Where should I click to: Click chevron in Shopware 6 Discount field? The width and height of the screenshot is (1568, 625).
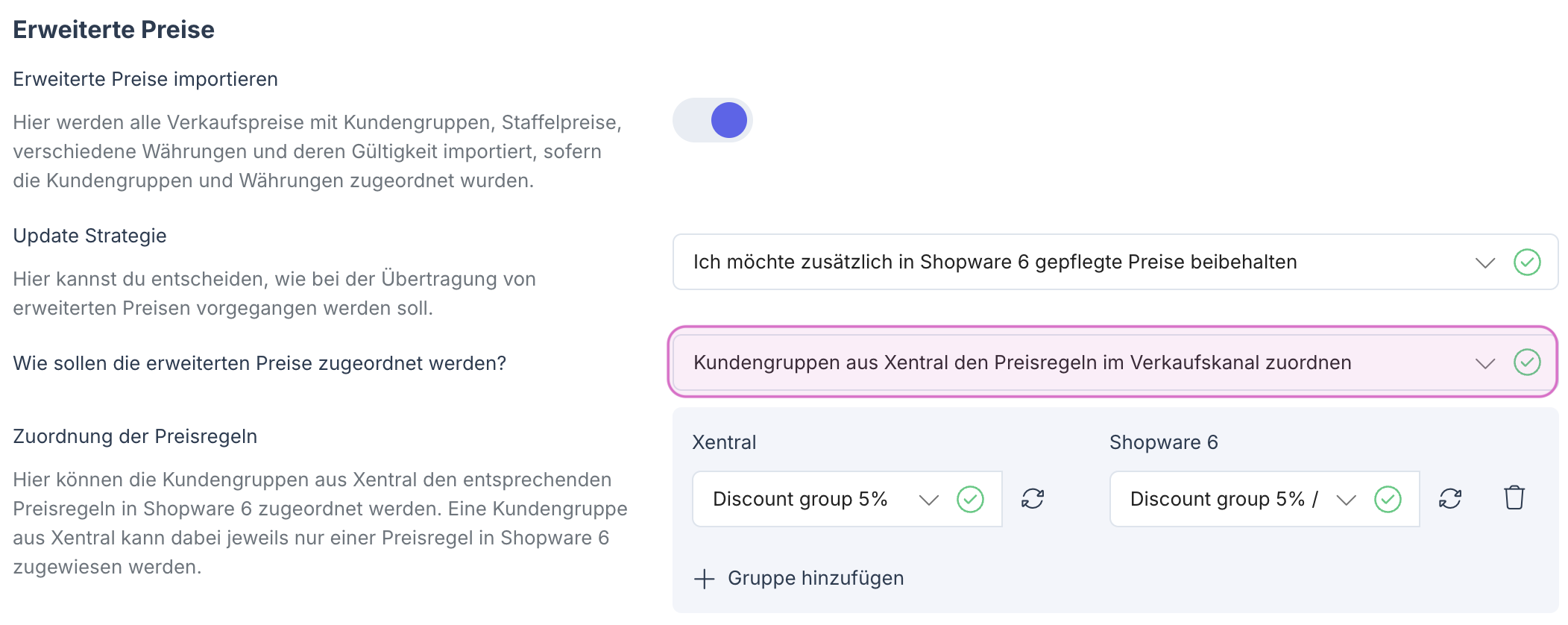pos(1346,500)
